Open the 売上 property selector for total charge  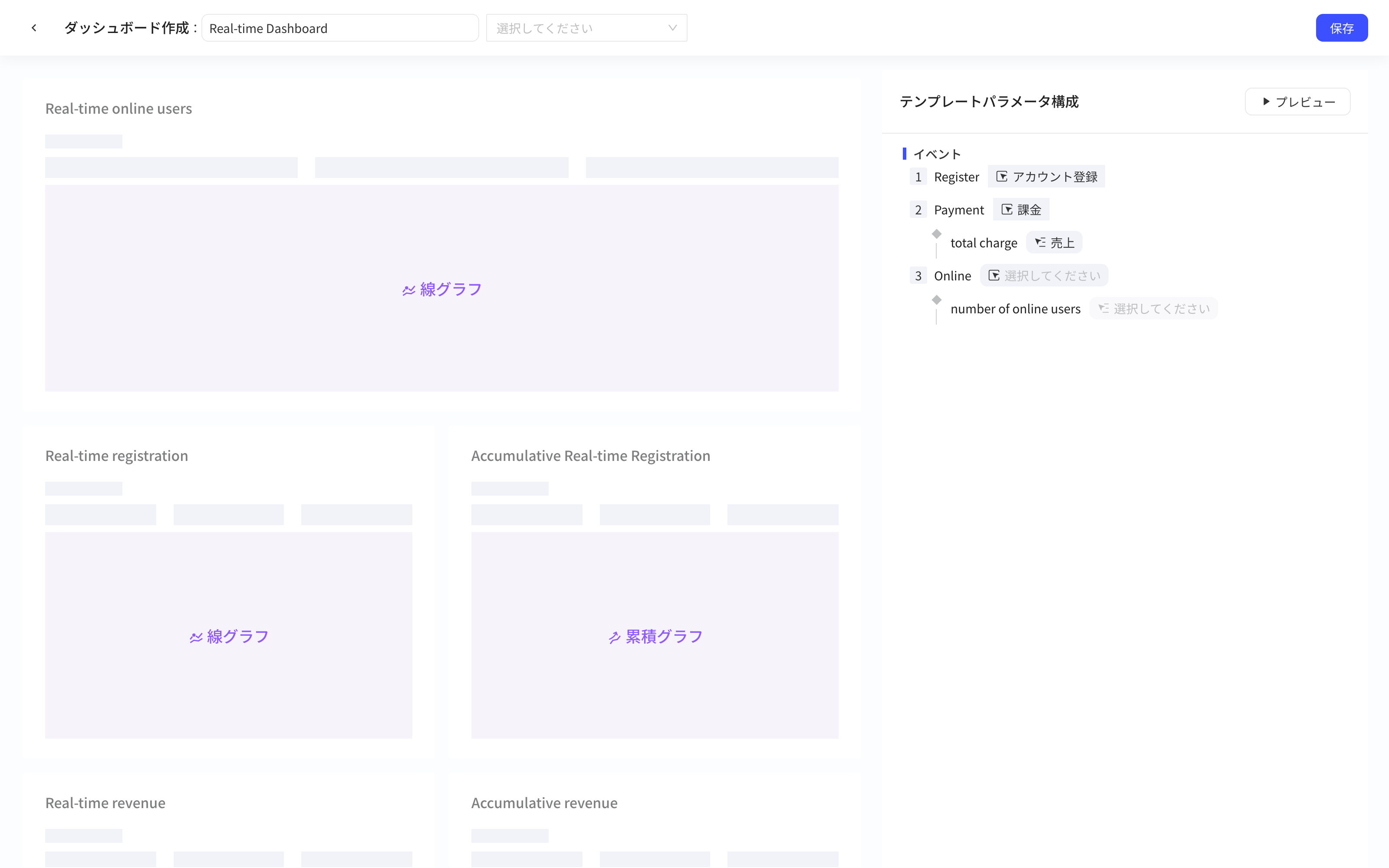[x=1054, y=242]
